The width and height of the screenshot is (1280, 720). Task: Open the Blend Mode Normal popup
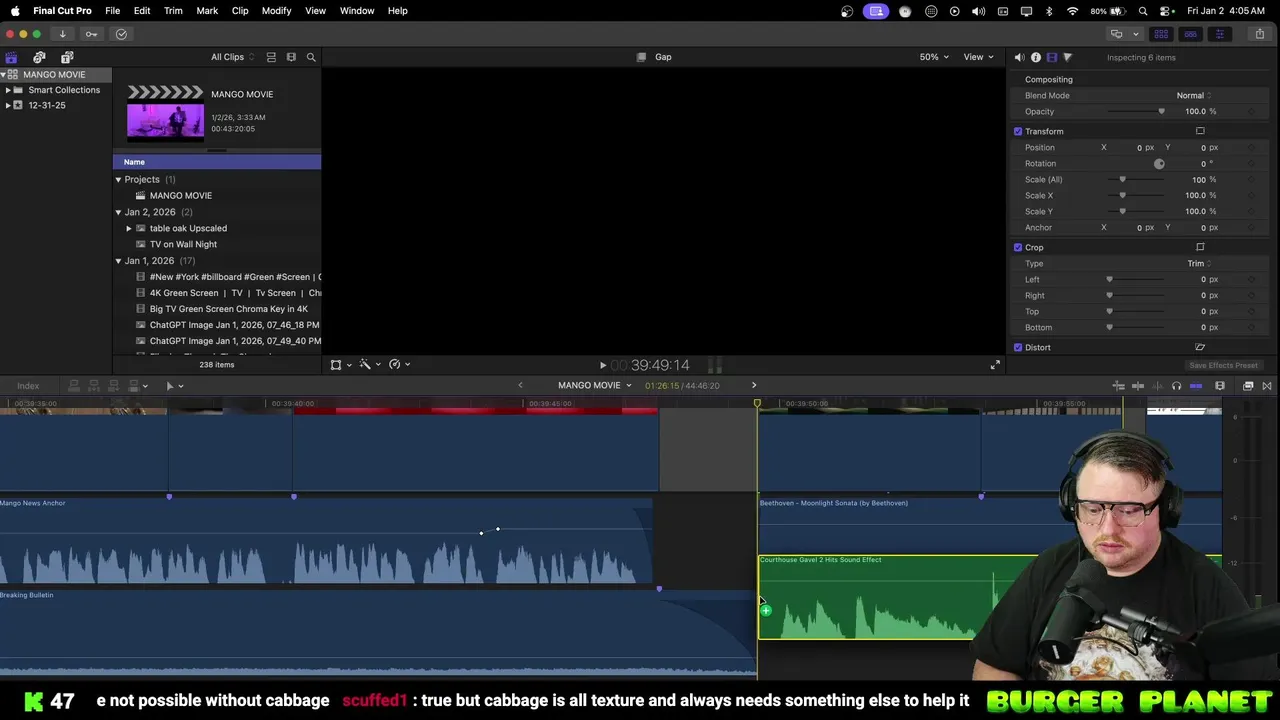coord(1193,95)
